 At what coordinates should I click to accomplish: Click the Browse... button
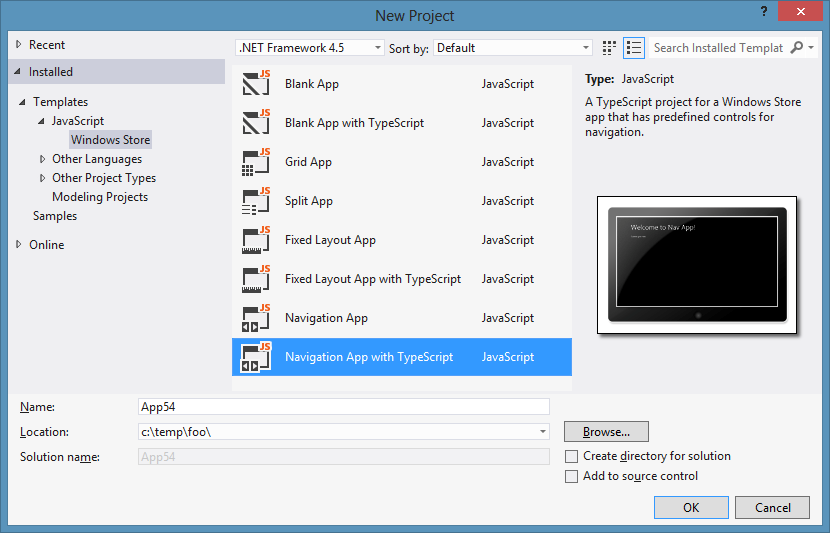tap(606, 431)
